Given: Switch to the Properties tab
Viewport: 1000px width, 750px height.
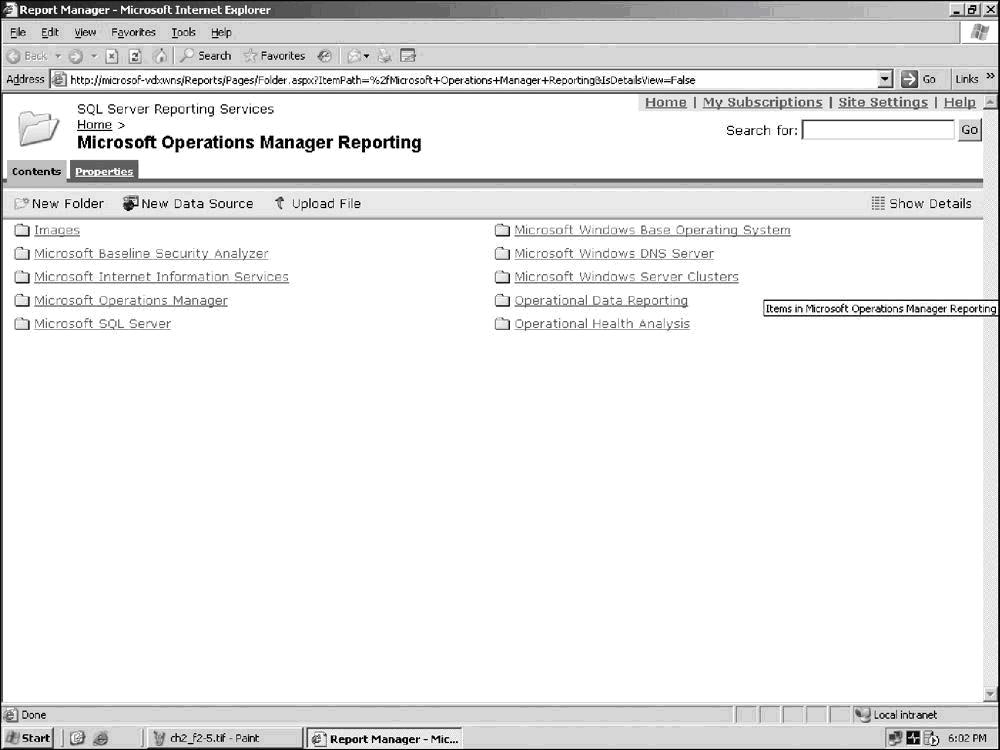Looking at the screenshot, I should 104,171.
